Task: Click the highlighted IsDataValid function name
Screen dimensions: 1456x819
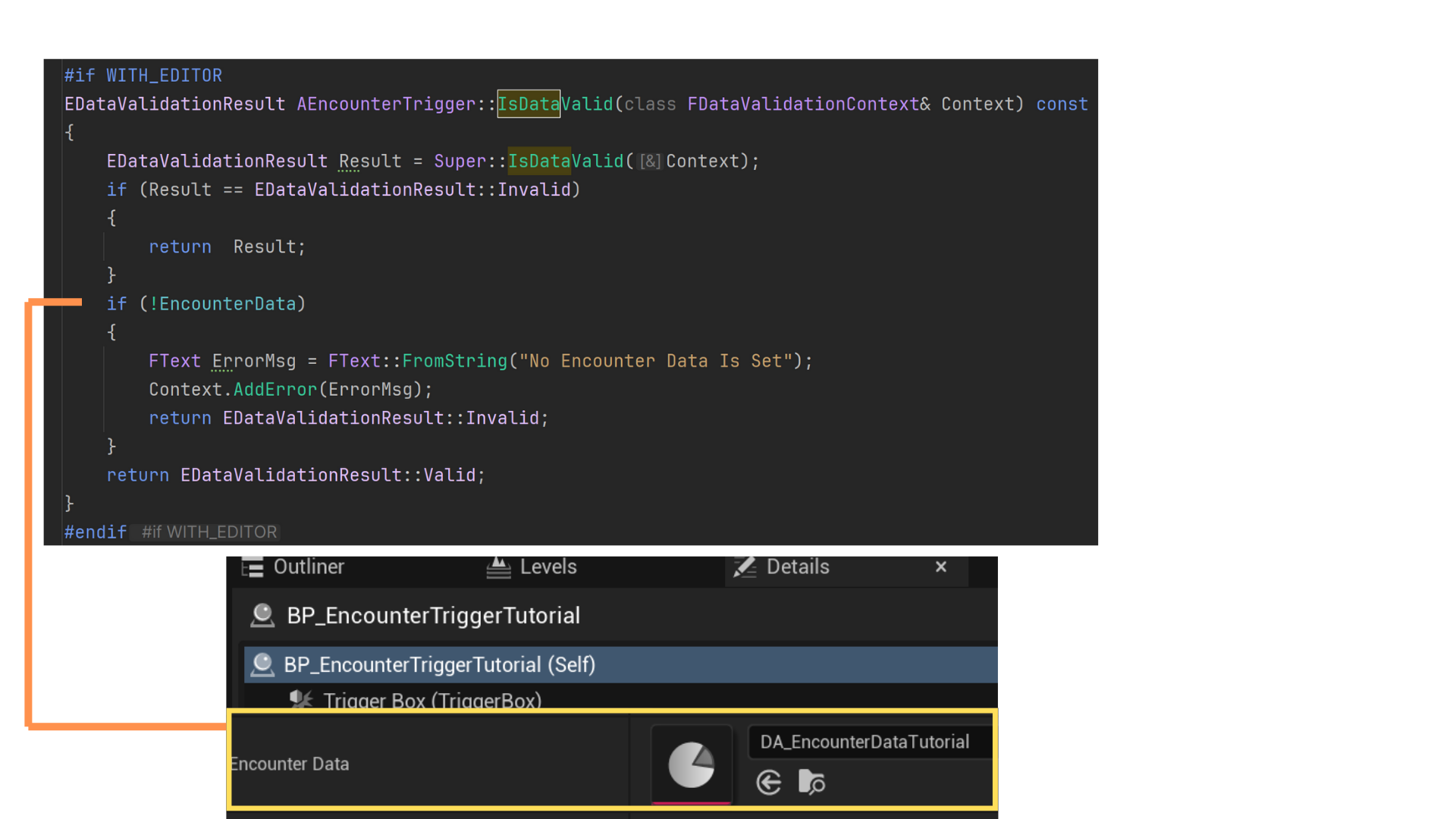Action: [529, 104]
